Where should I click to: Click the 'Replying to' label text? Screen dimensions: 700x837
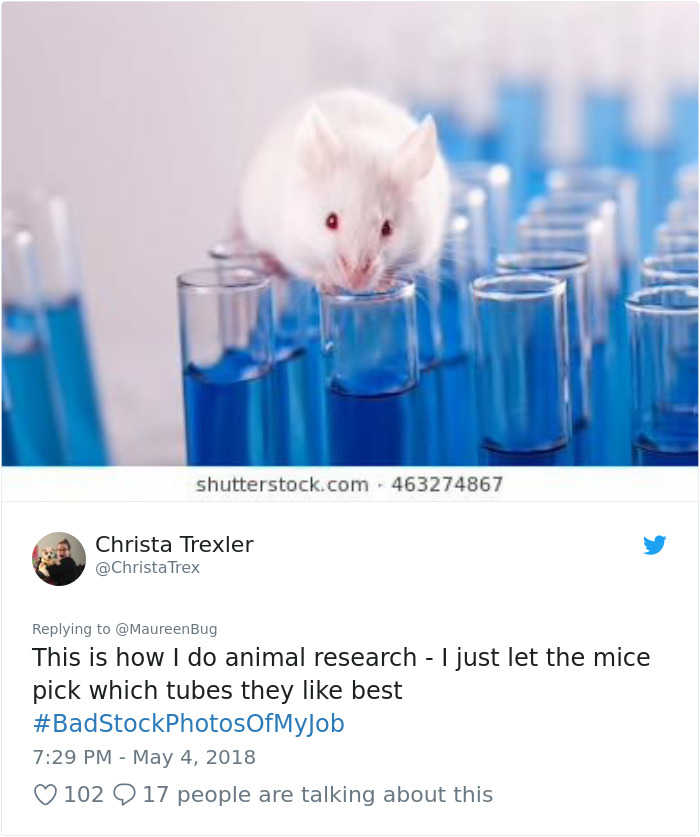(71, 629)
